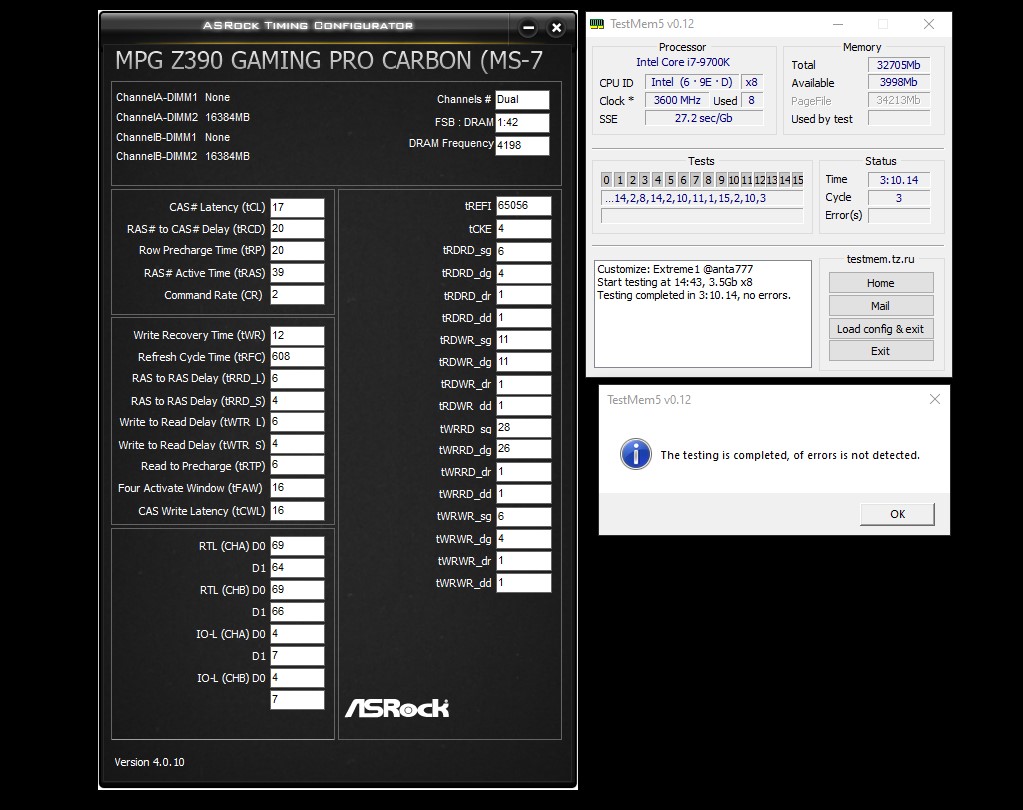
Task: Click the 27.2 sec/Gb SSE value
Action: (703, 118)
